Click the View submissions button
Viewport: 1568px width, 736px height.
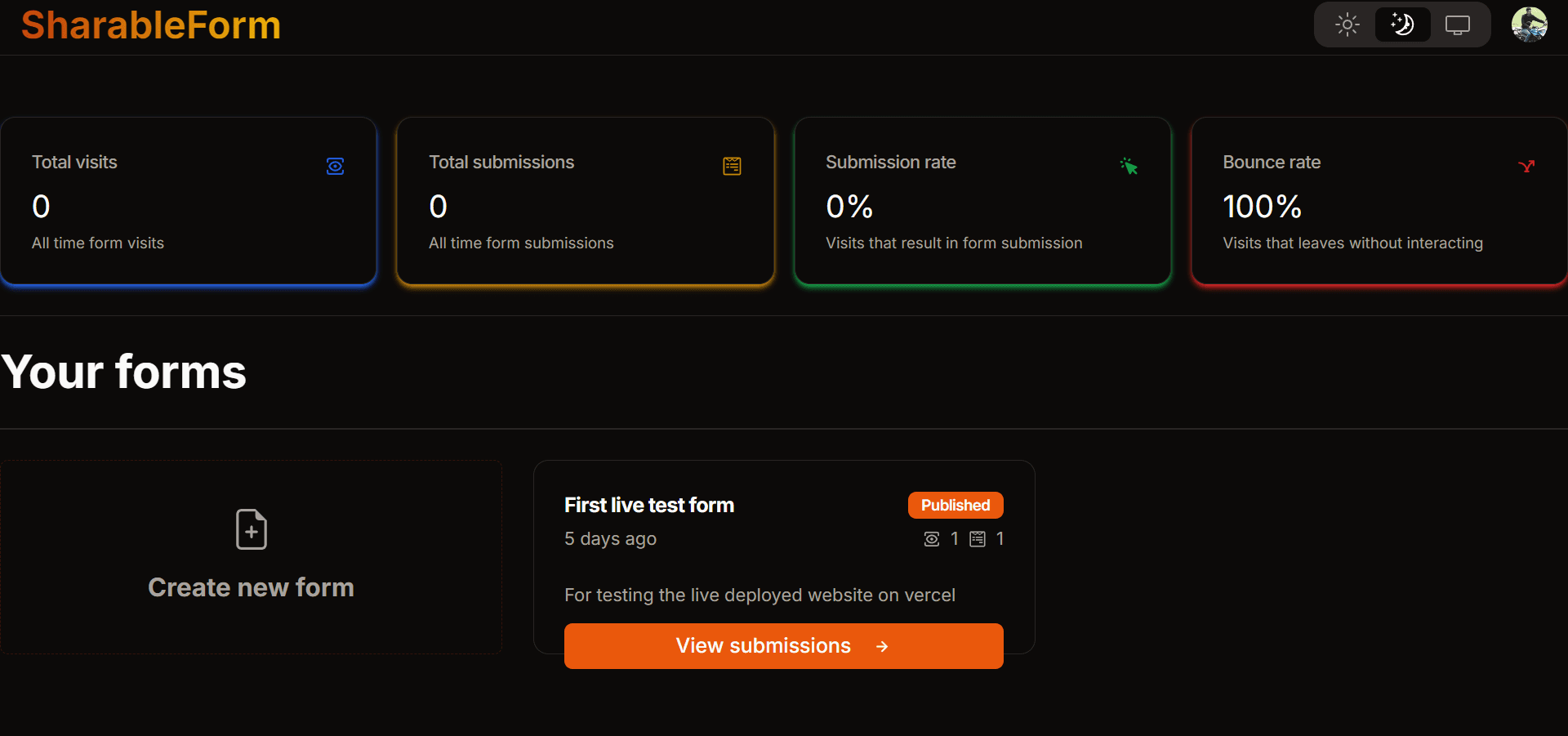[783, 646]
